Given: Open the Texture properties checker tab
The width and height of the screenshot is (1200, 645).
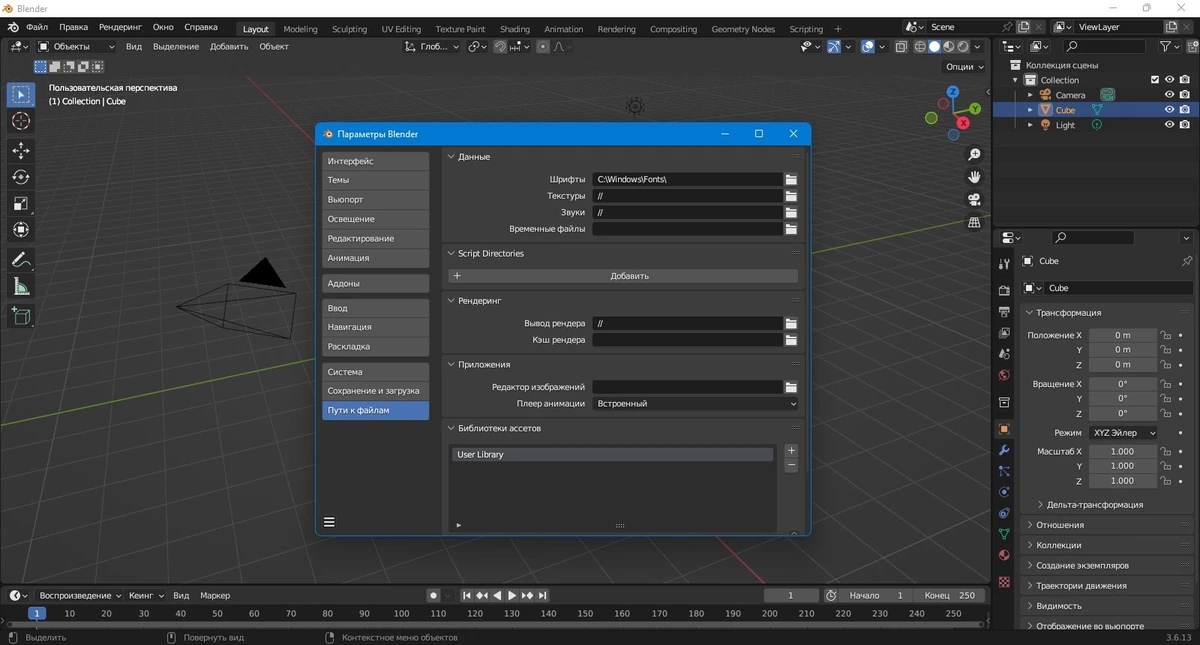Looking at the screenshot, I should (1004, 582).
